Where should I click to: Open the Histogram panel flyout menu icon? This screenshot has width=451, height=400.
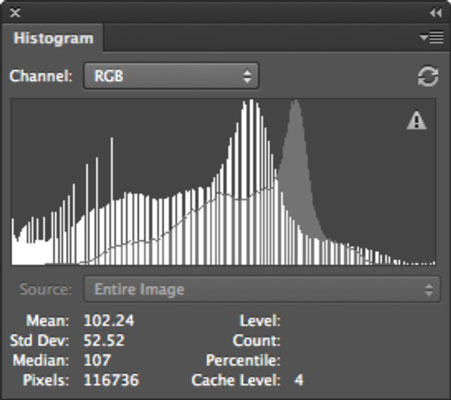pyautogui.click(x=432, y=37)
